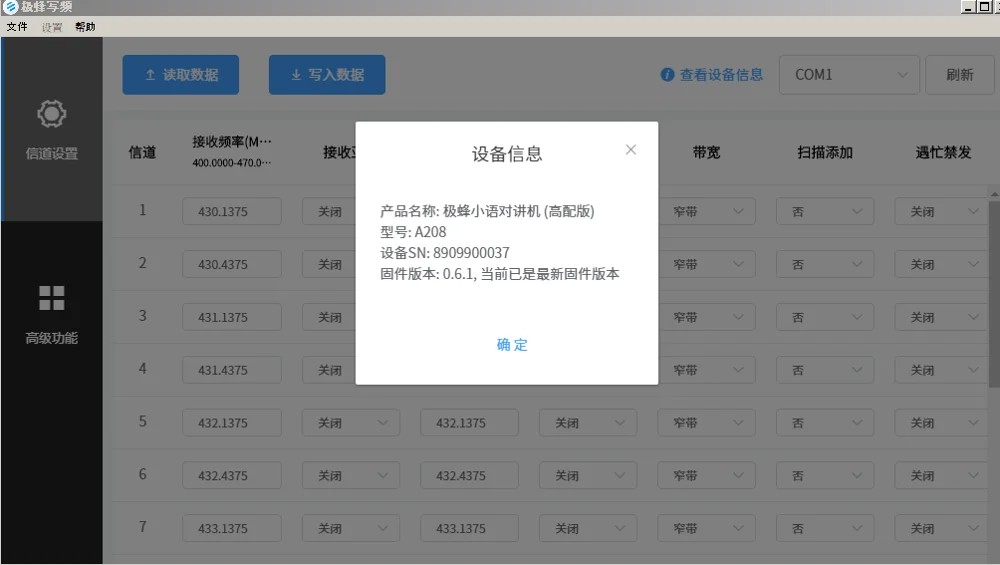Open the 文件 menu
This screenshot has height=565, width=1000.
click(17, 27)
